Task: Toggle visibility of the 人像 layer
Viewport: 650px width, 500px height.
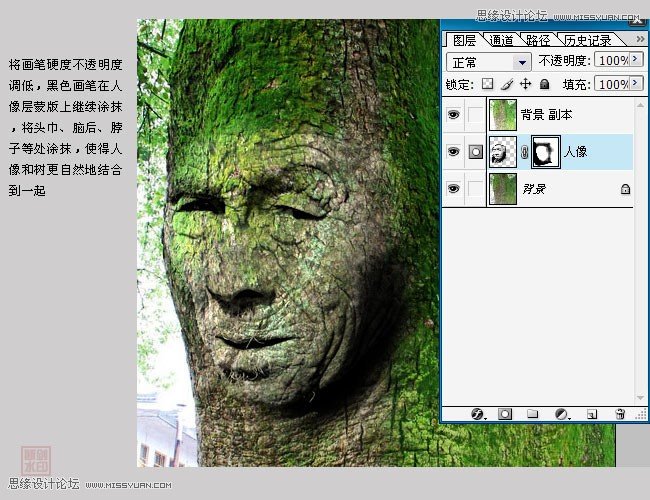Action: (453, 152)
